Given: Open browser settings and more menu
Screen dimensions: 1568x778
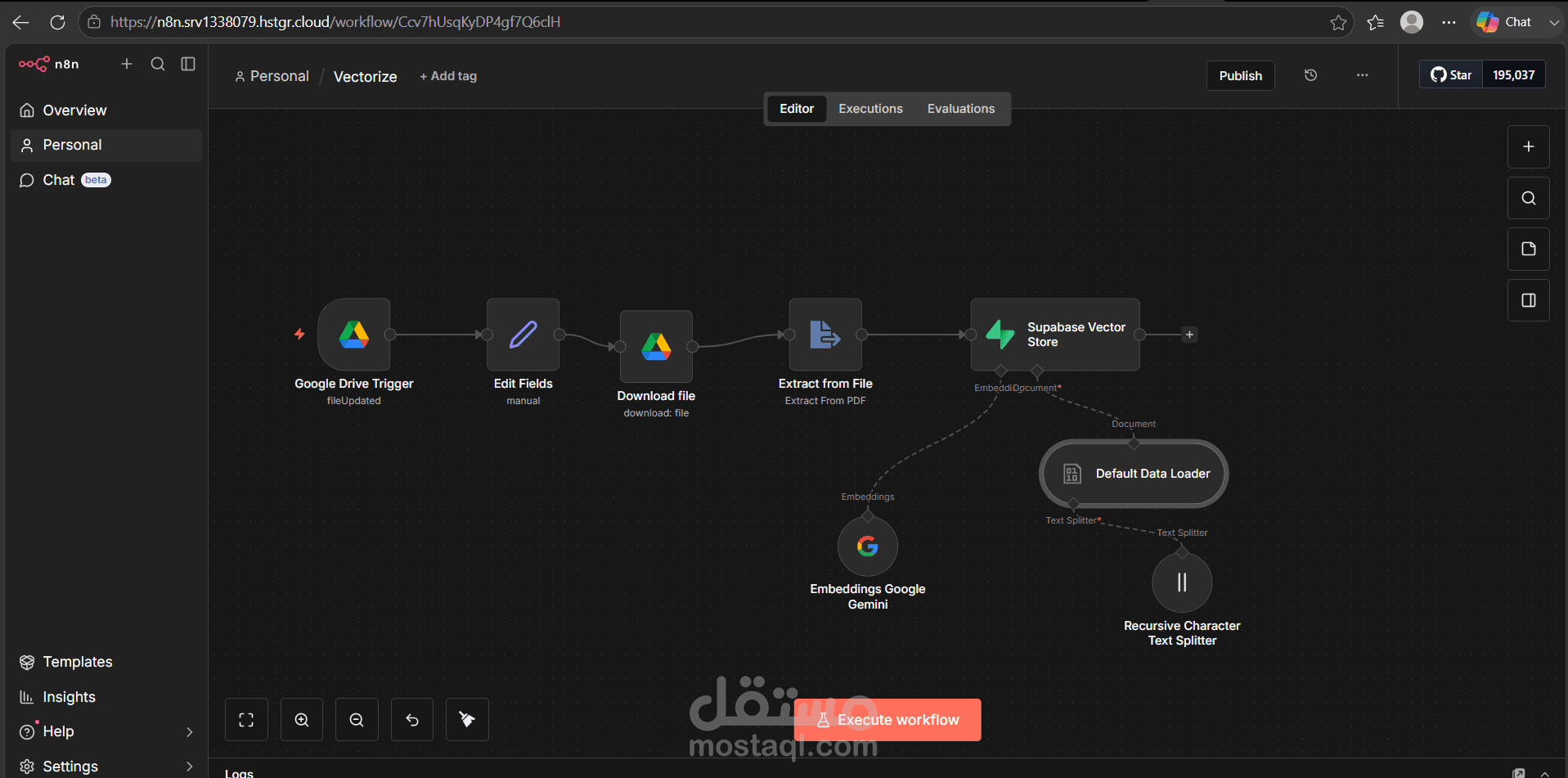Looking at the screenshot, I should [x=1449, y=22].
